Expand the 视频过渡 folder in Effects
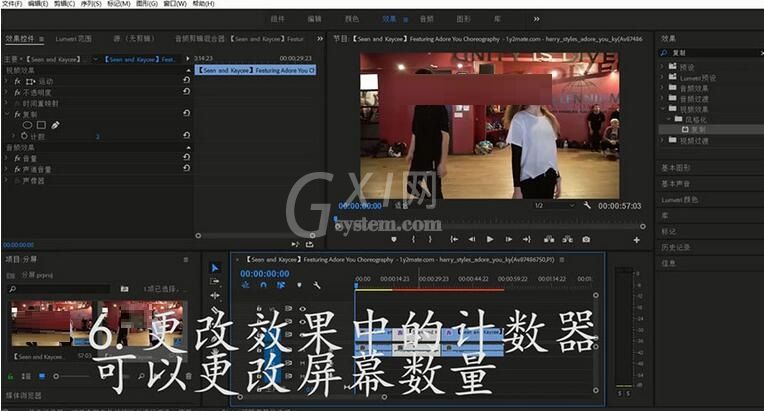This screenshot has height=411, width=764. point(662,140)
